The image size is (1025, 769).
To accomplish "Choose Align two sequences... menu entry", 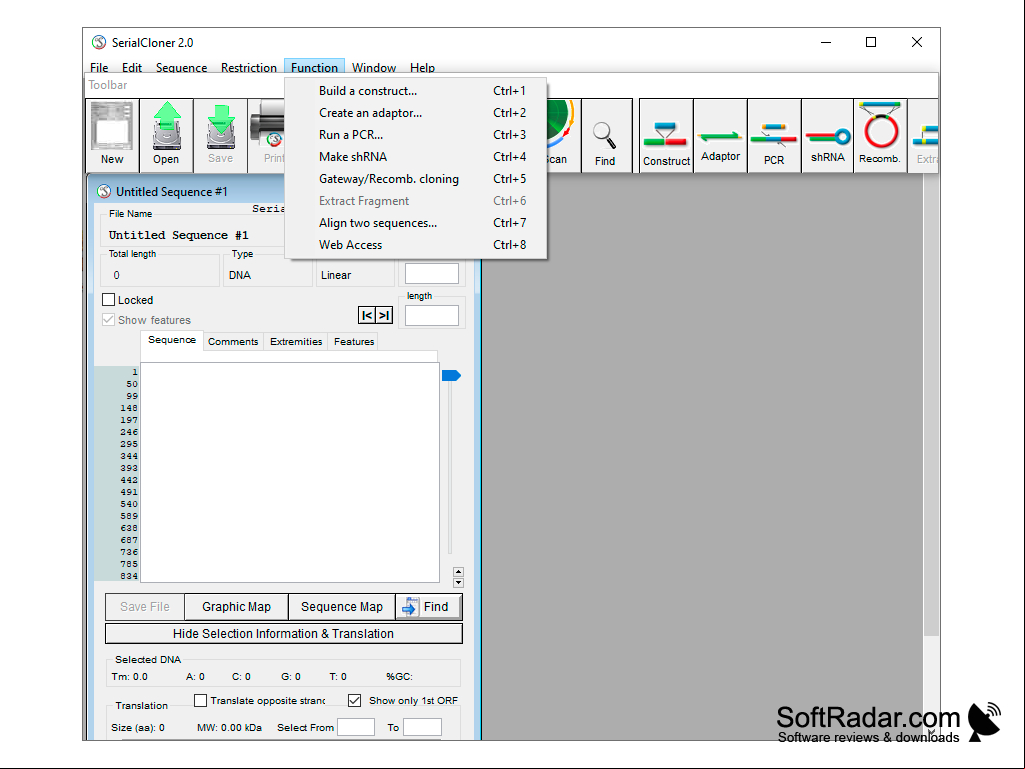I will coord(416,223).
